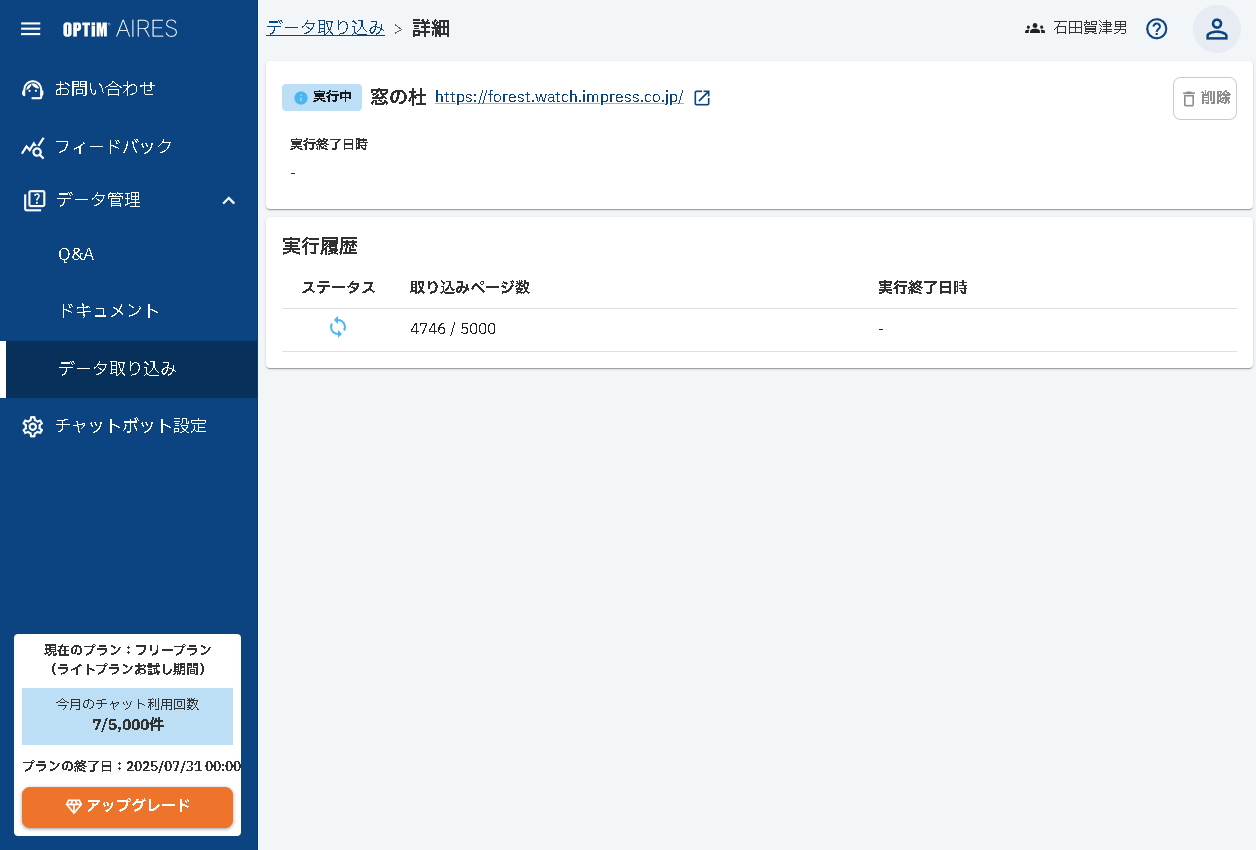This screenshot has width=1256, height=850.
Task: Open the help question mark icon
Action: [1156, 29]
